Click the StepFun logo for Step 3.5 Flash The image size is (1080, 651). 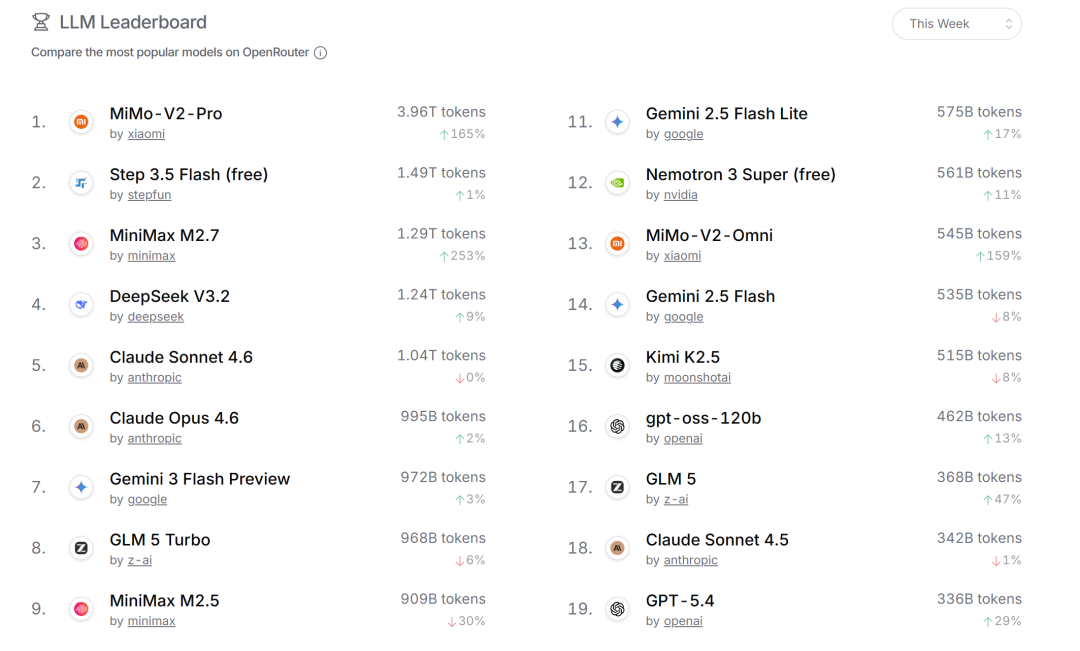(x=82, y=183)
